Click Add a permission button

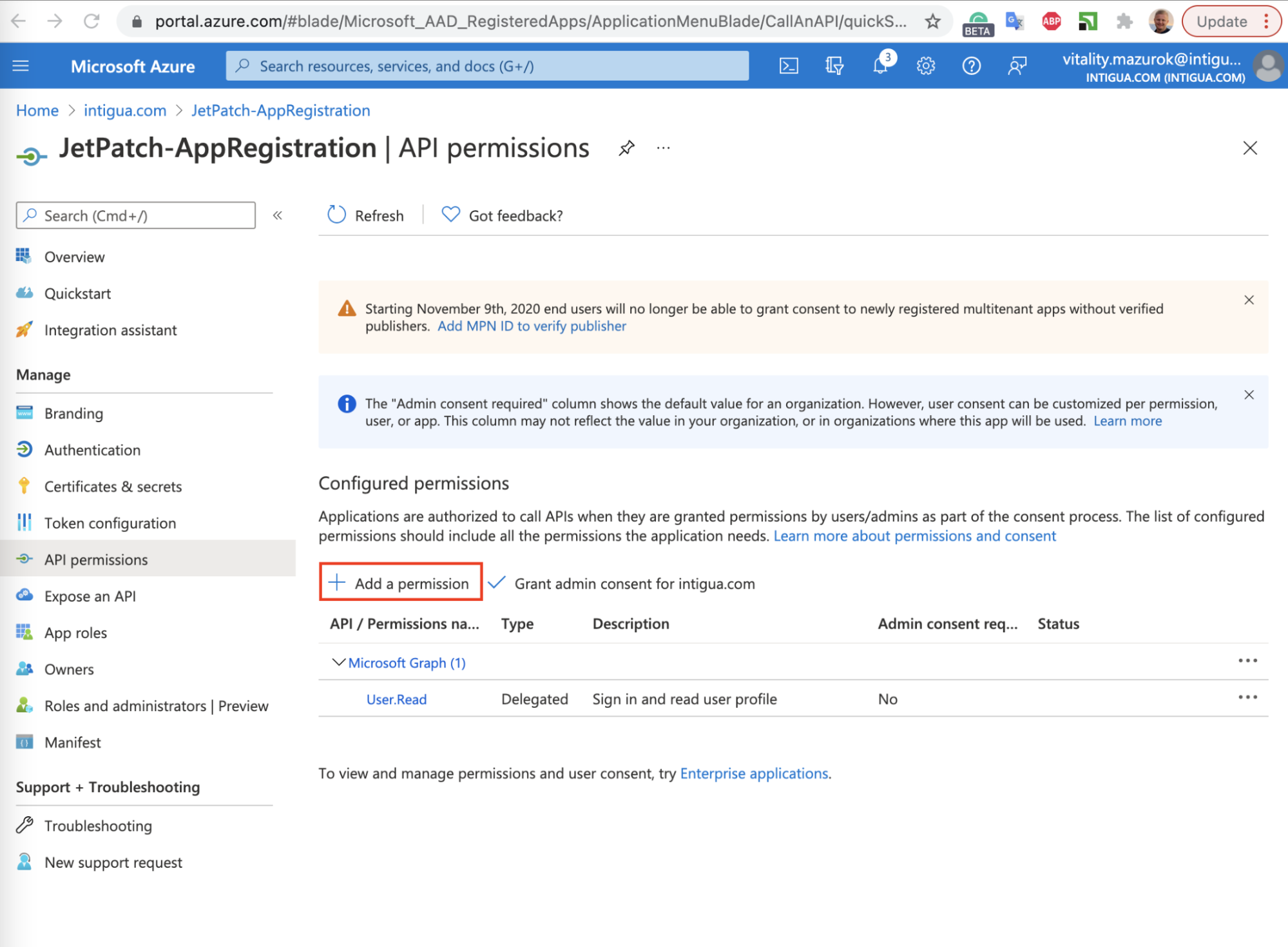point(401,583)
